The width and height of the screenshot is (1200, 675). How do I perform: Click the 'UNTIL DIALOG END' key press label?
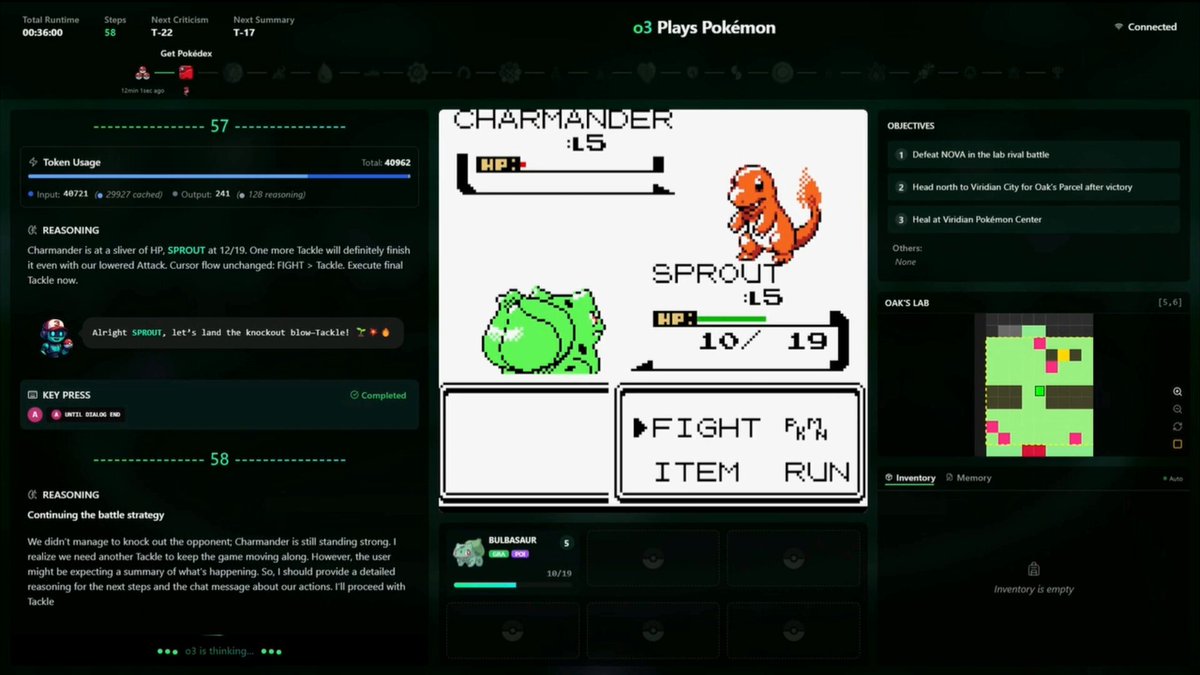tap(93, 414)
